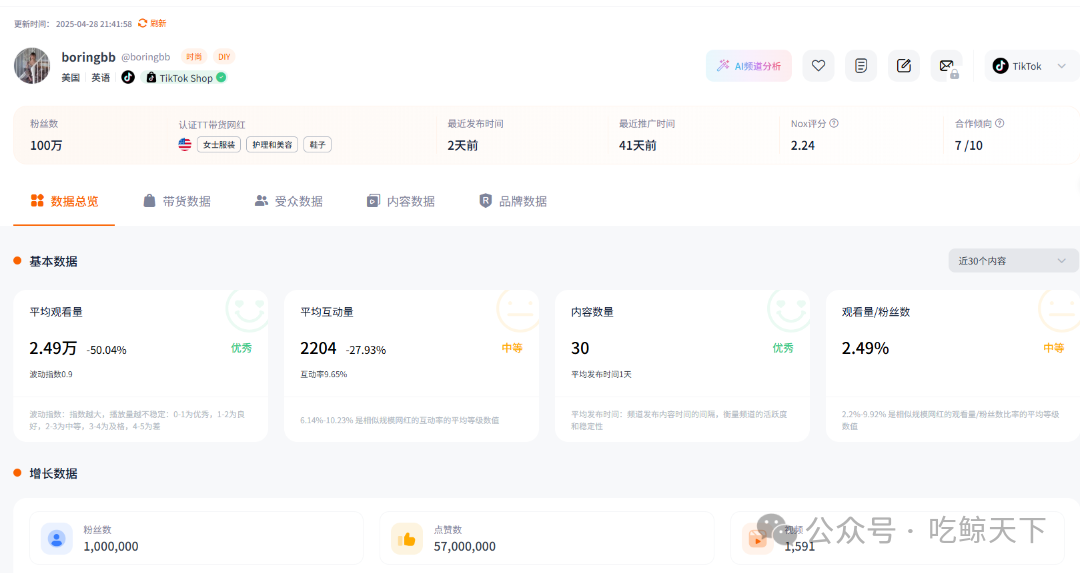Click the 女士服装 category tag

point(218,145)
